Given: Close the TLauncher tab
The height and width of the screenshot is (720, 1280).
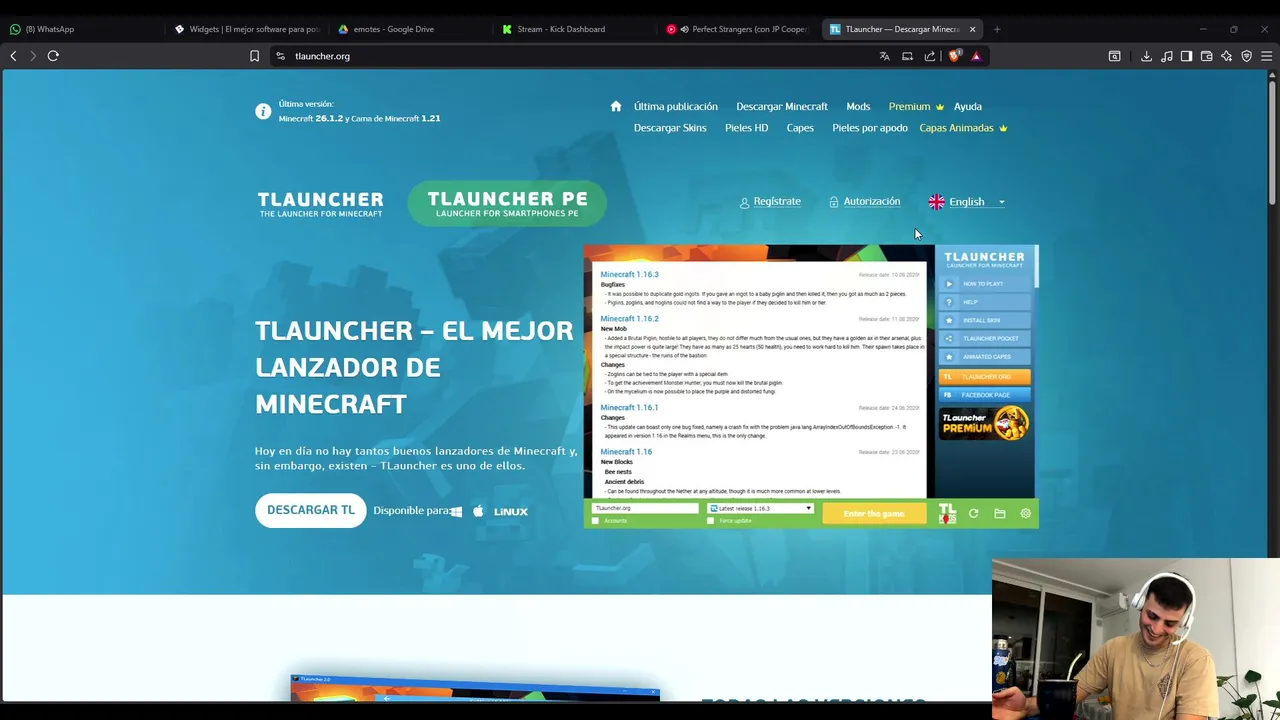Looking at the screenshot, I should (x=972, y=29).
